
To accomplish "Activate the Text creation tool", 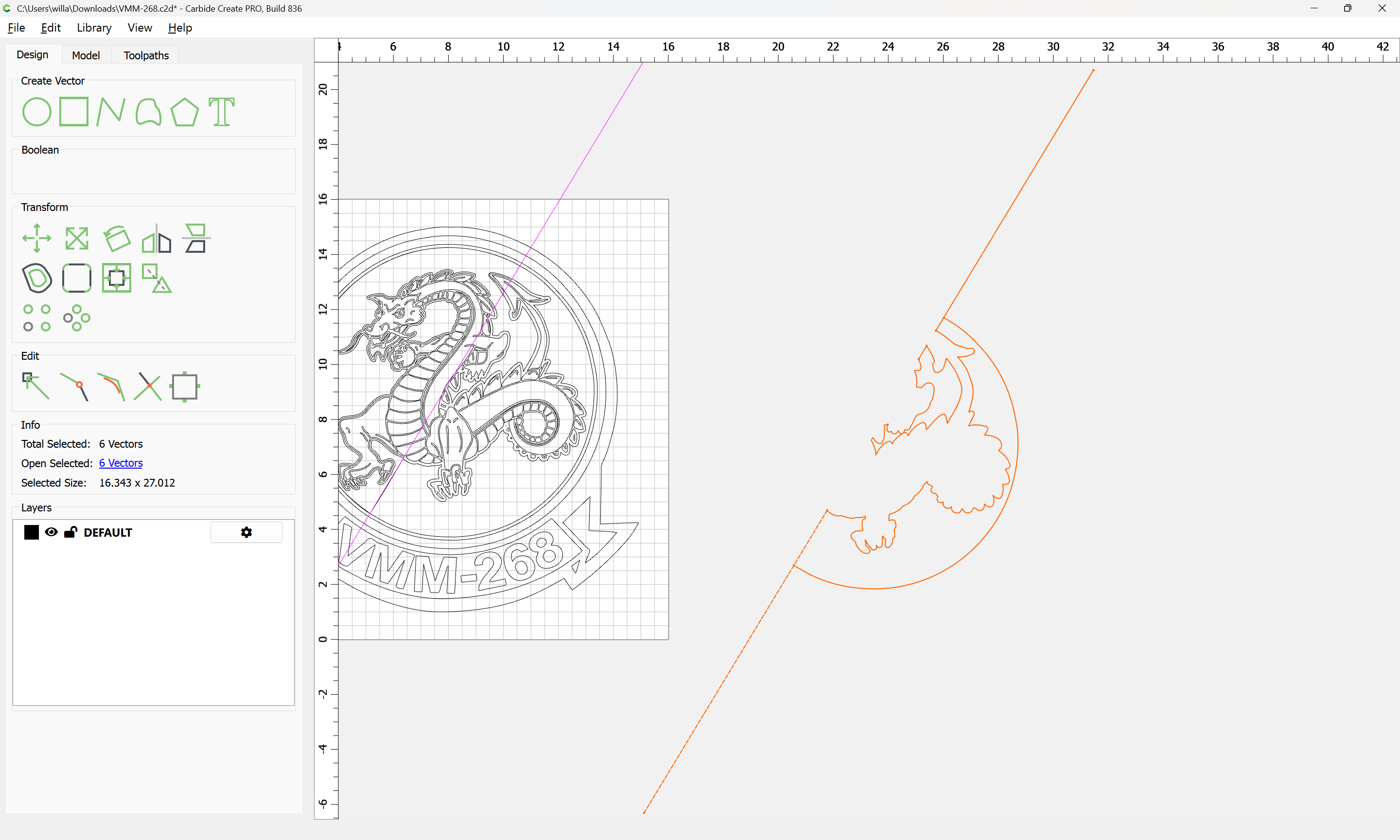I will click(221, 111).
